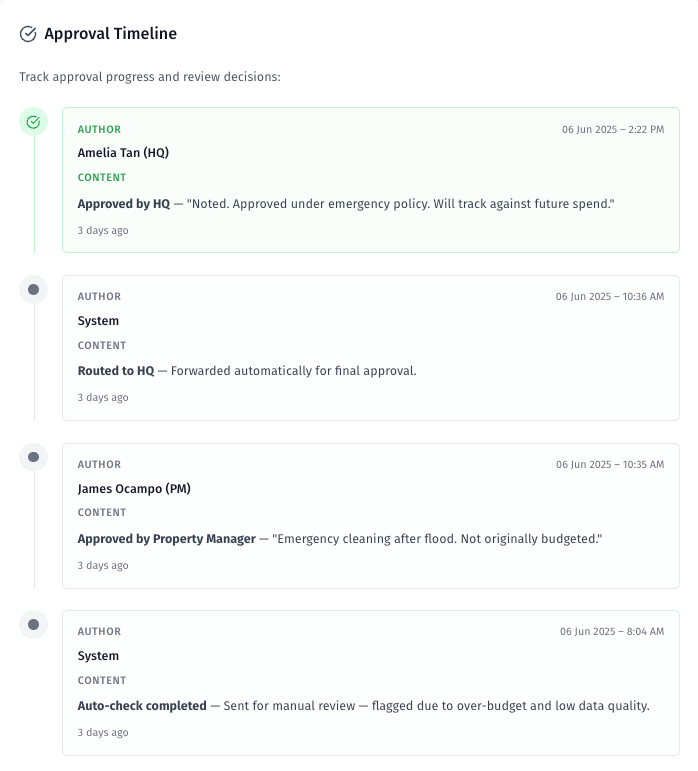Screen dimensions: 698x771
Task: Open the Amelia Tan (HQ) approval card
Action: [x=370, y=180]
